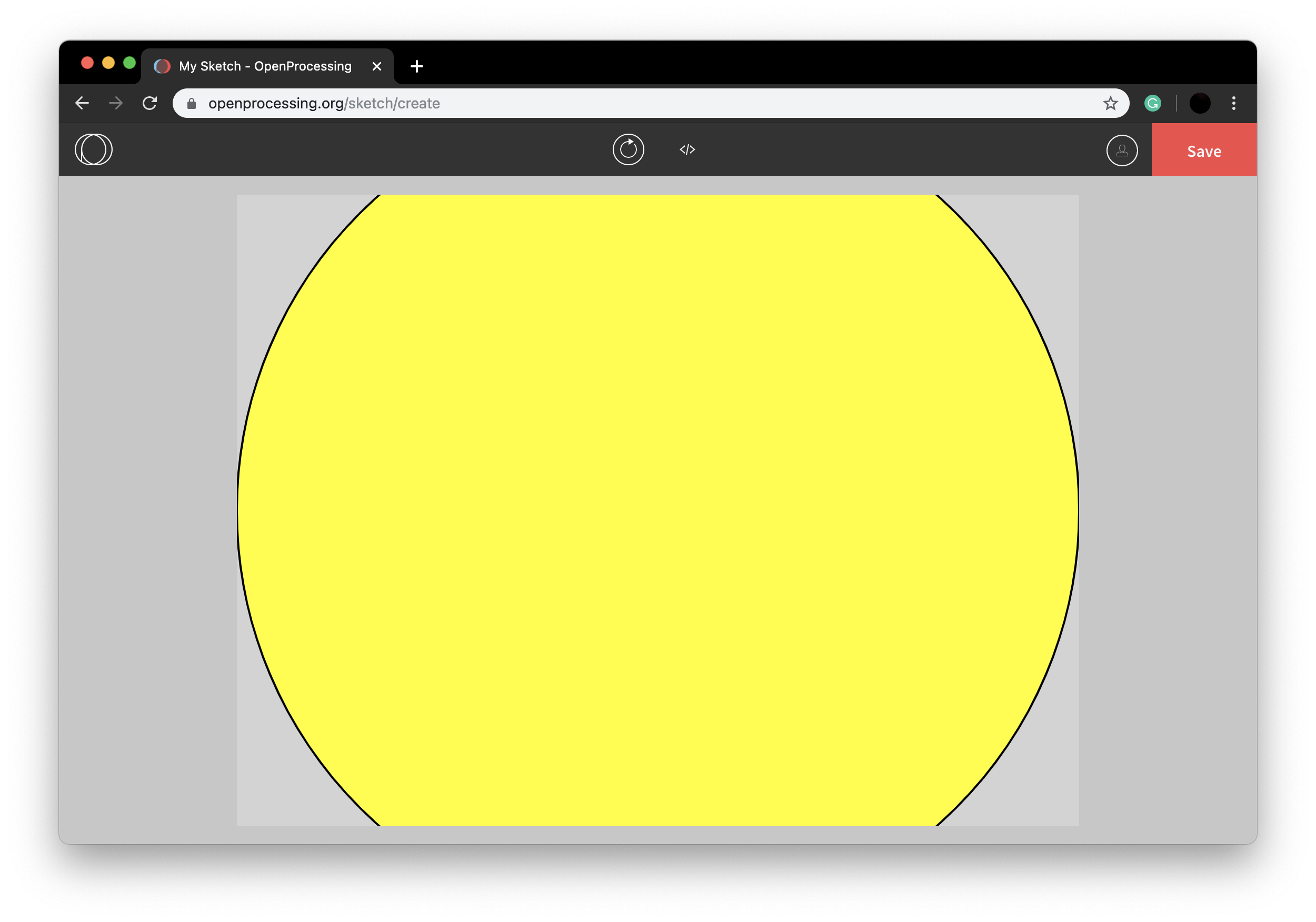Switch to the code editor view
Screen dimensions: 1316x922
[x=687, y=150]
